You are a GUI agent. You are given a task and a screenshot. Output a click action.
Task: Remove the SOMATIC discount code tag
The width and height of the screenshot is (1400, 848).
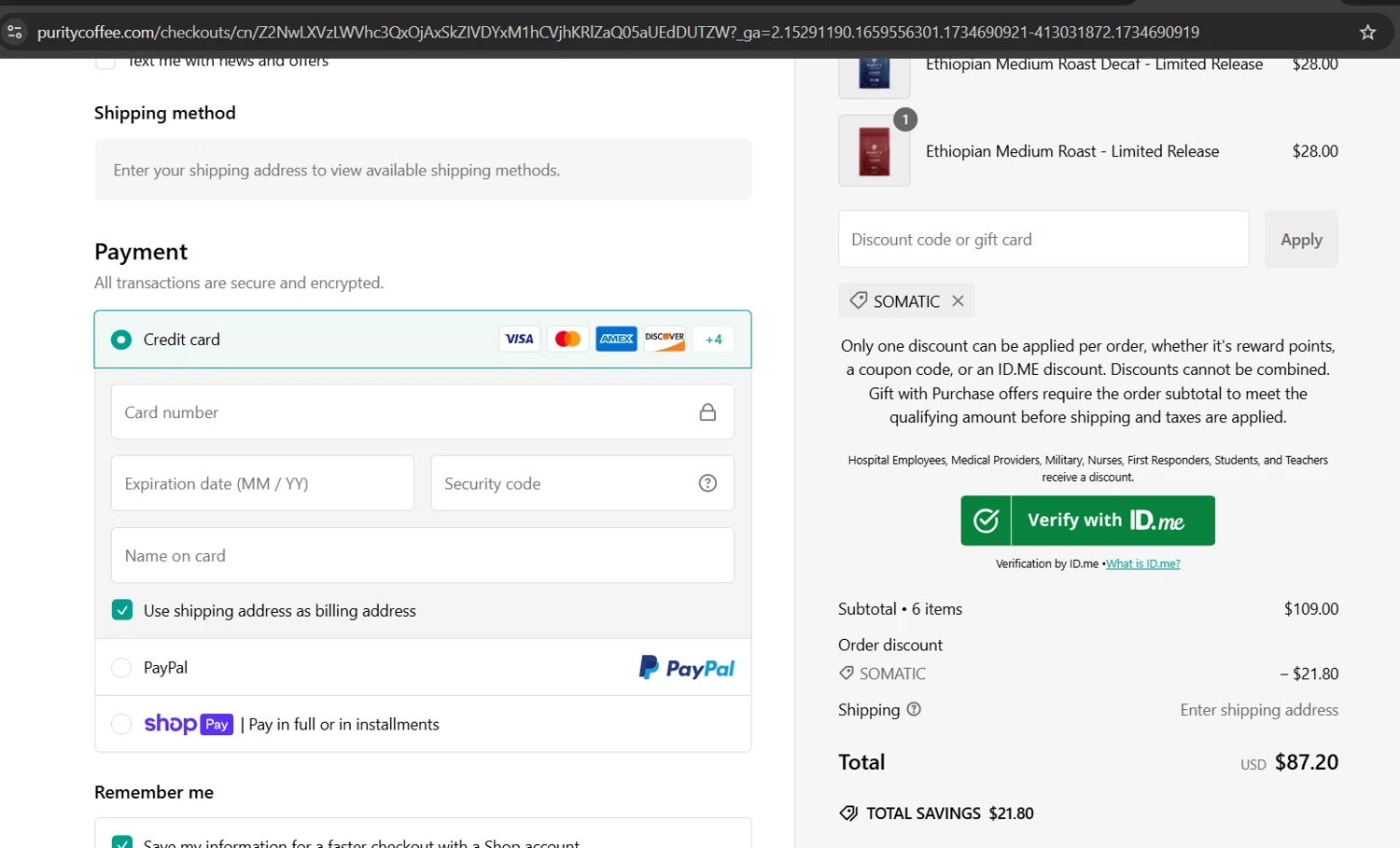pyautogui.click(x=958, y=301)
